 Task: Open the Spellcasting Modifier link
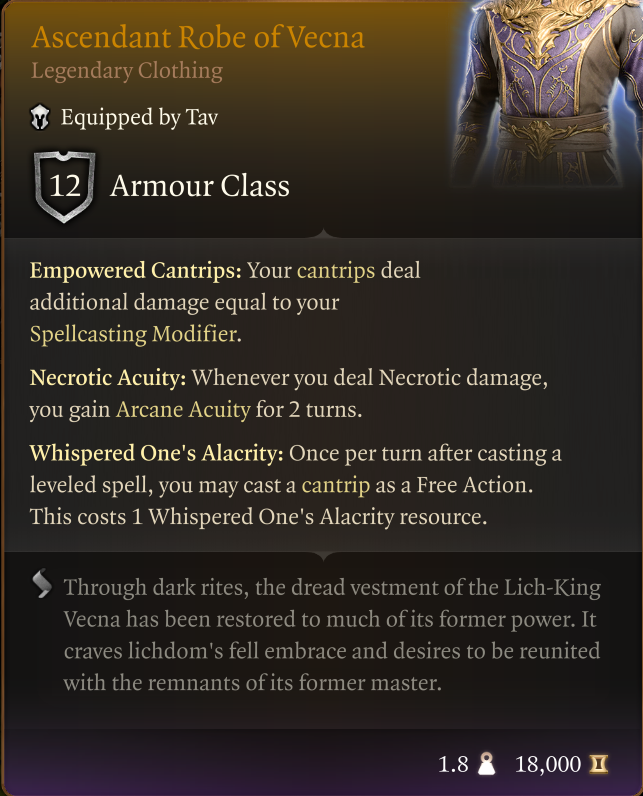pos(134,334)
